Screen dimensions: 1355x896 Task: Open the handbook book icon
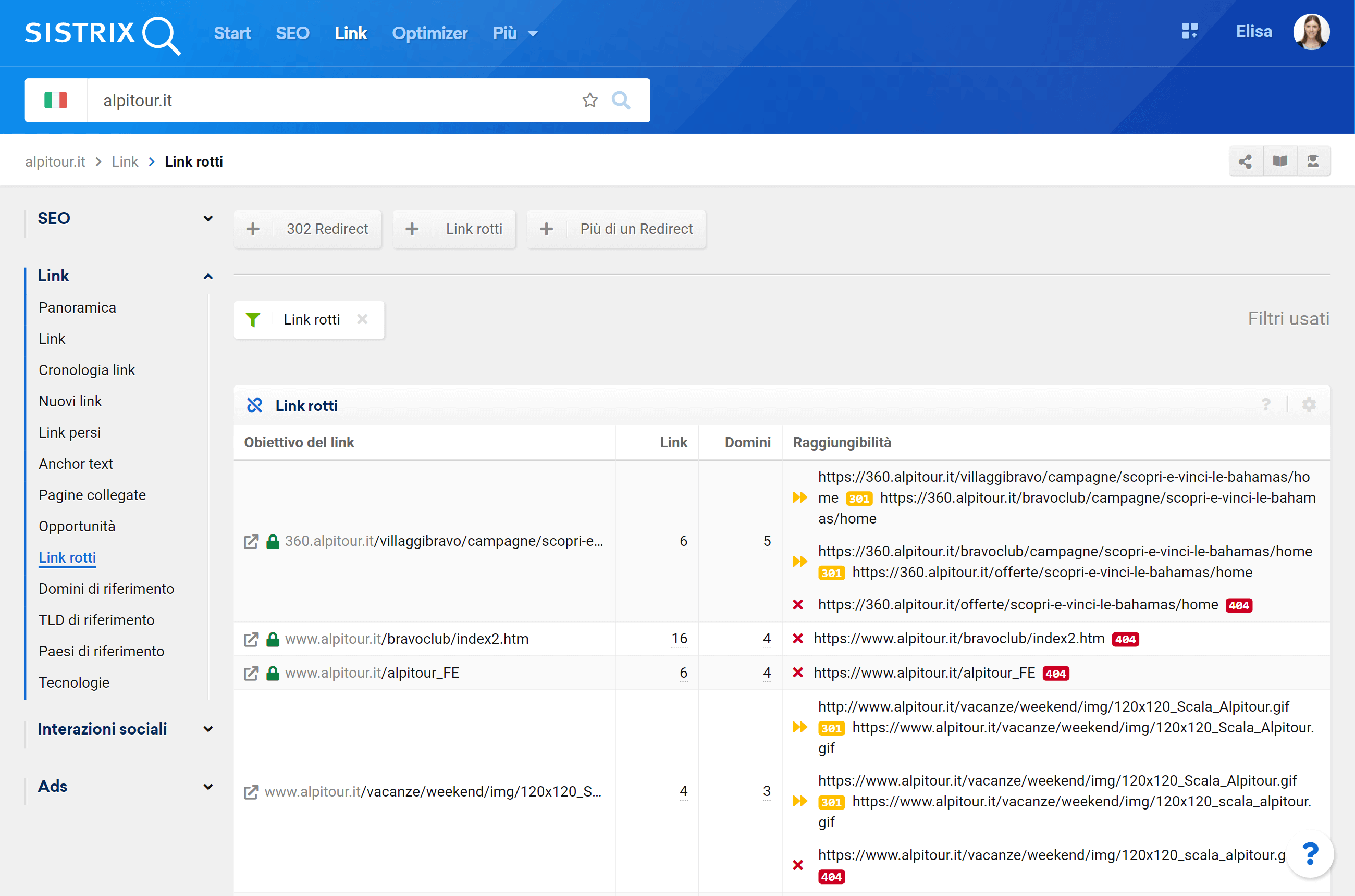click(x=1279, y=161)
